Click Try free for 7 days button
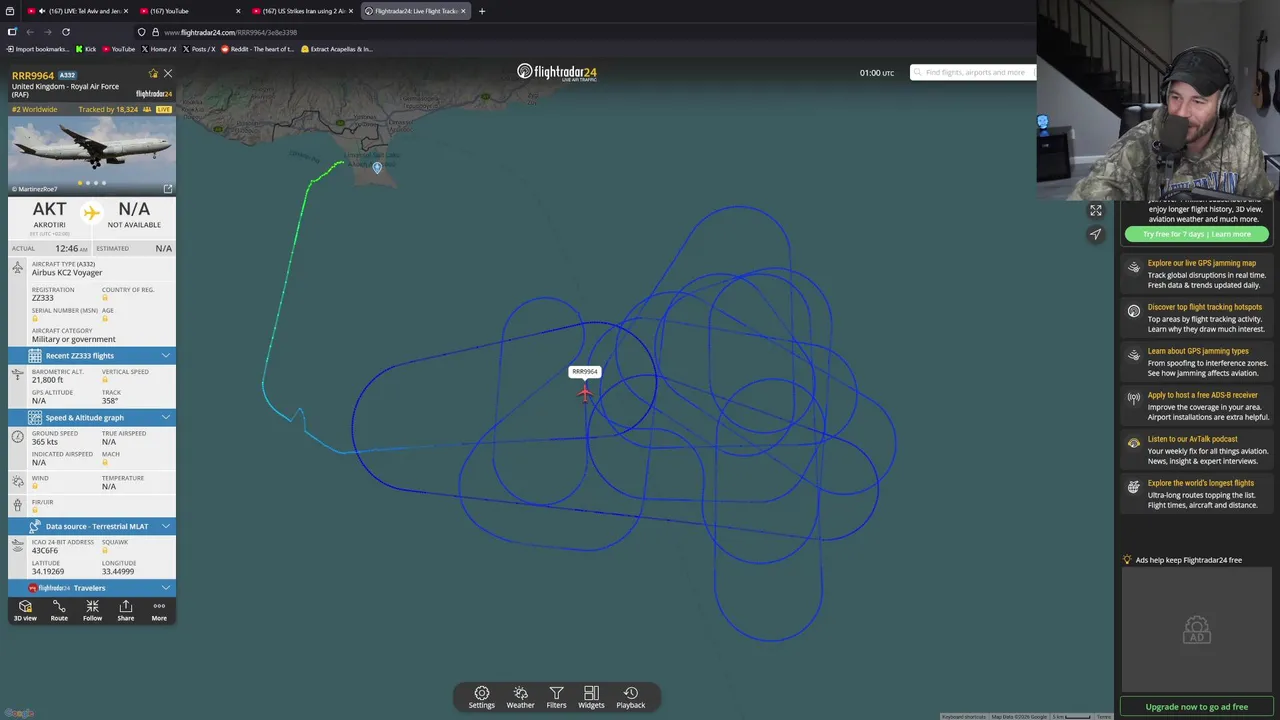Viewport: 1280px width, 720px height. click(1197, 234)
